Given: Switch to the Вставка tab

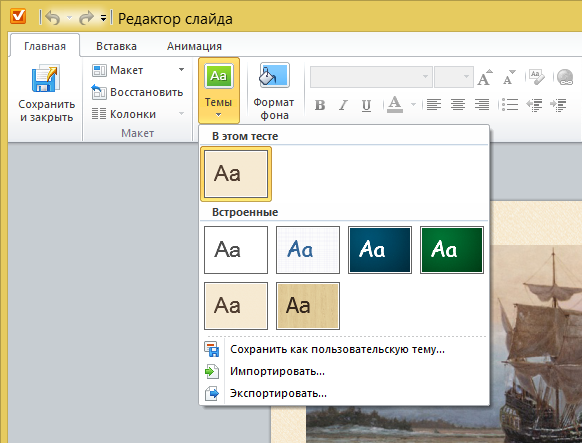Looking at the screenshot, I should (116, 46).
